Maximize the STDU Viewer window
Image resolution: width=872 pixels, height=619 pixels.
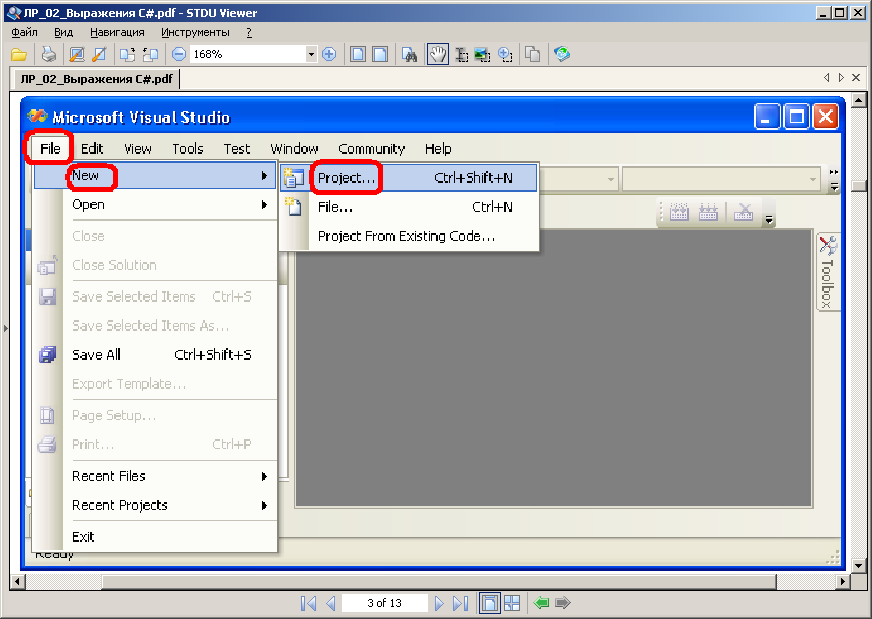[840, 12]
